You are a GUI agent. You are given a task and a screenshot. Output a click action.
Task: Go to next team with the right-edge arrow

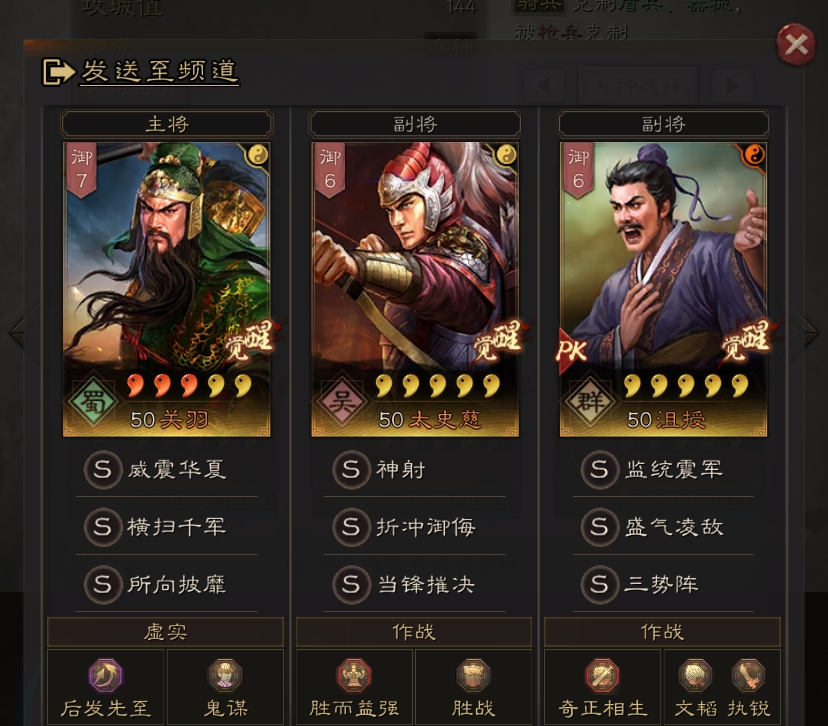pyautogui.click(x=812, y=332)
